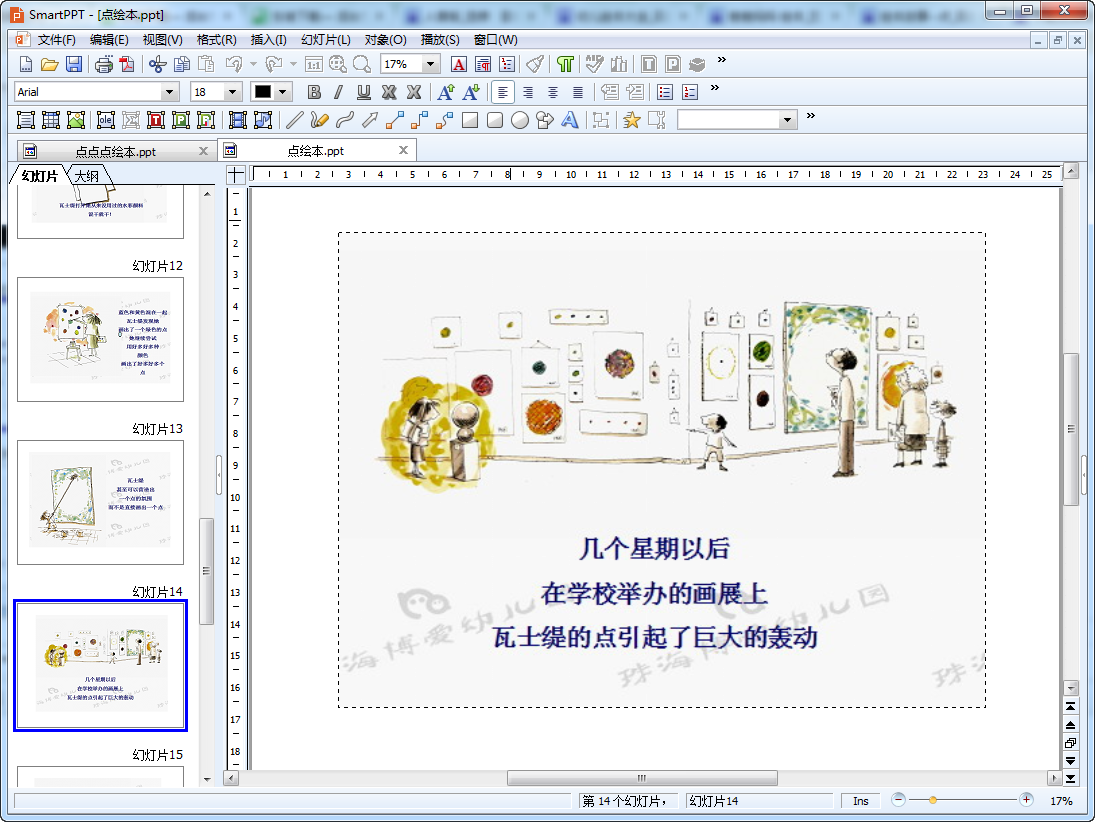Close the 点绘本.ppt document tab
1095x822 pixels.
(x=403, y=150)
